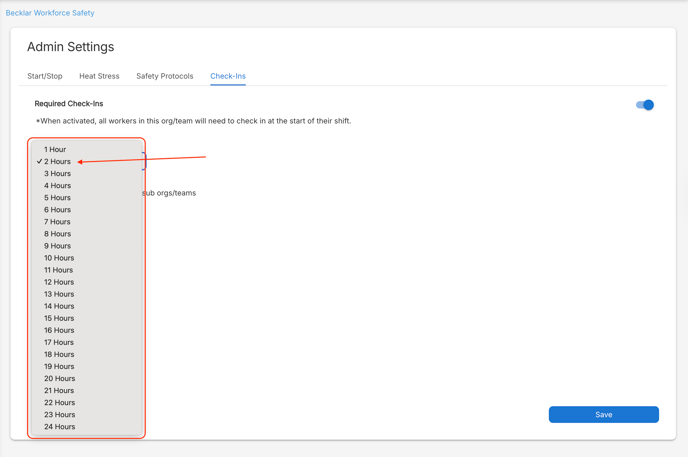Pick the 10 Hours entry
The image size is (688, 457).
point(86,258)
